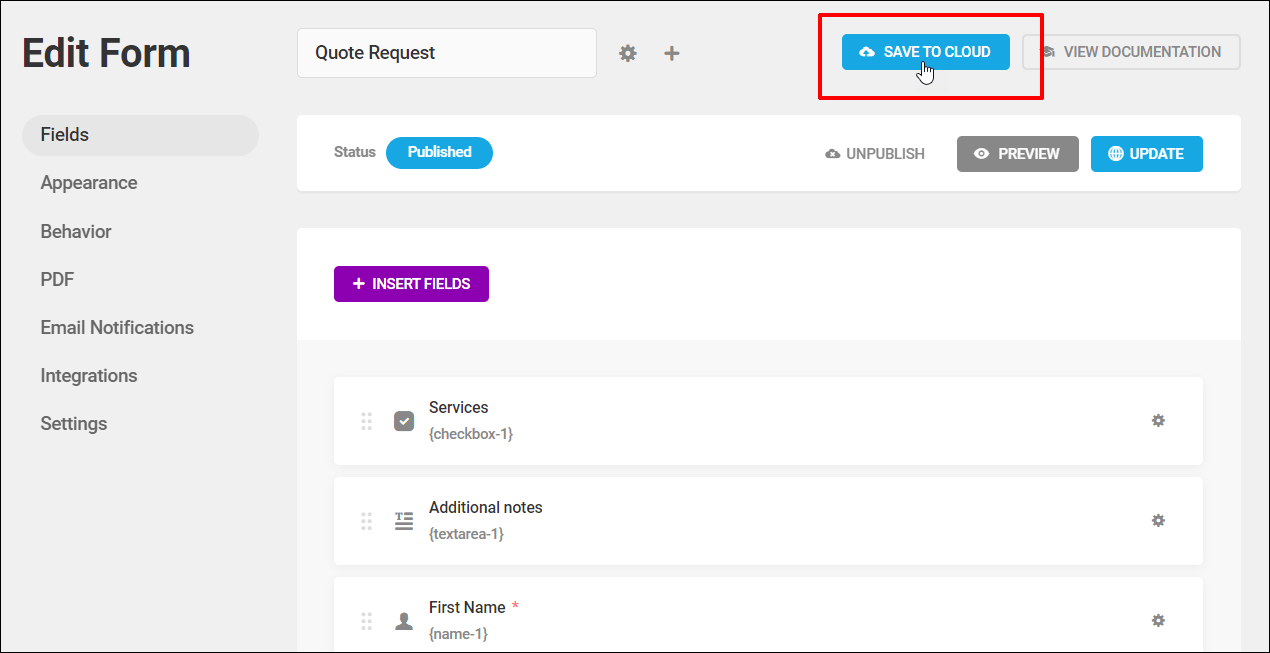Image resolution: width=1270 pixels, height=653 pixels.
Task: Open the PDF section in the sidebar
Action: point(57,280)
